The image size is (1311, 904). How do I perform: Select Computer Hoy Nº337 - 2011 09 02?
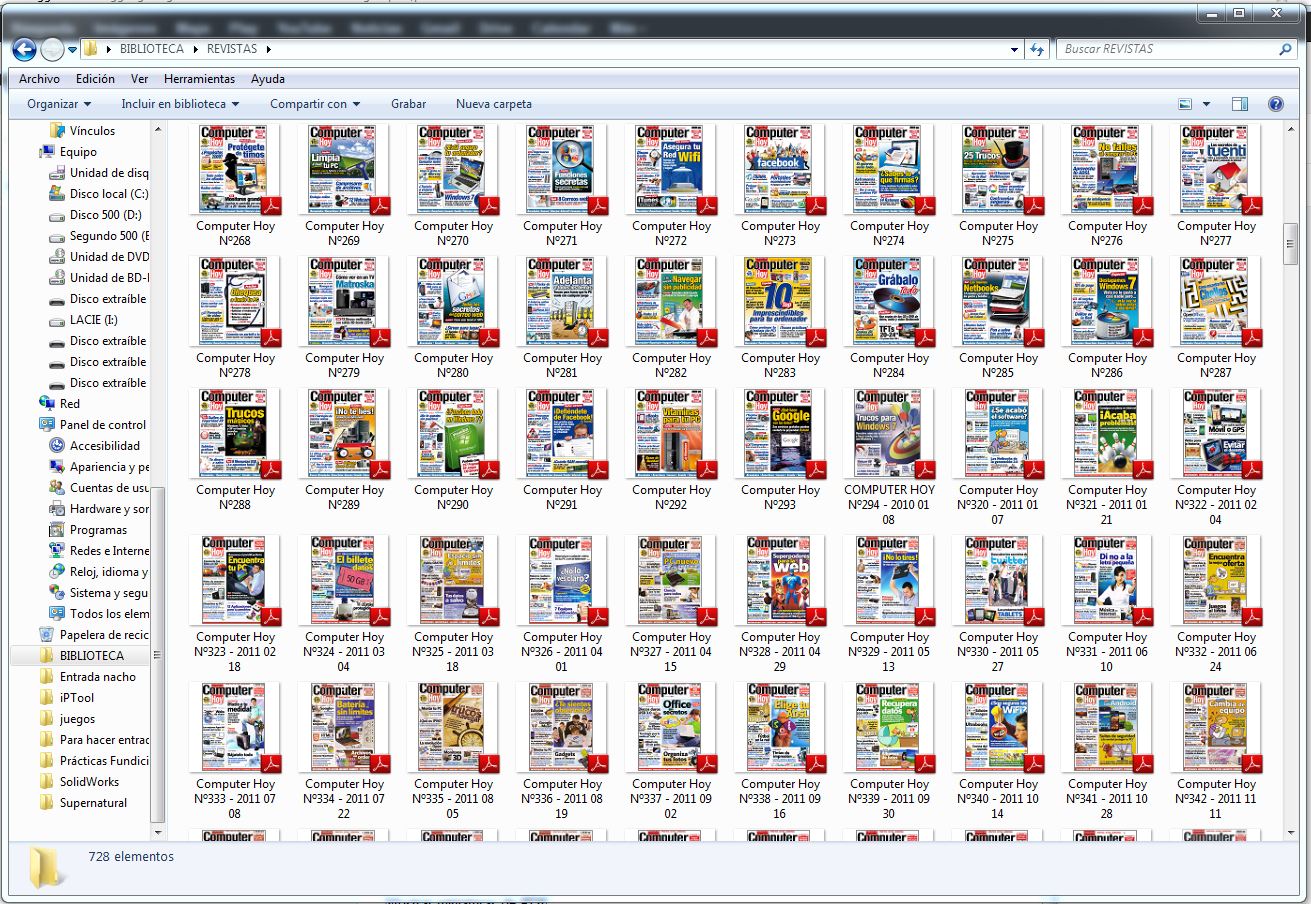tap(672, 752)
